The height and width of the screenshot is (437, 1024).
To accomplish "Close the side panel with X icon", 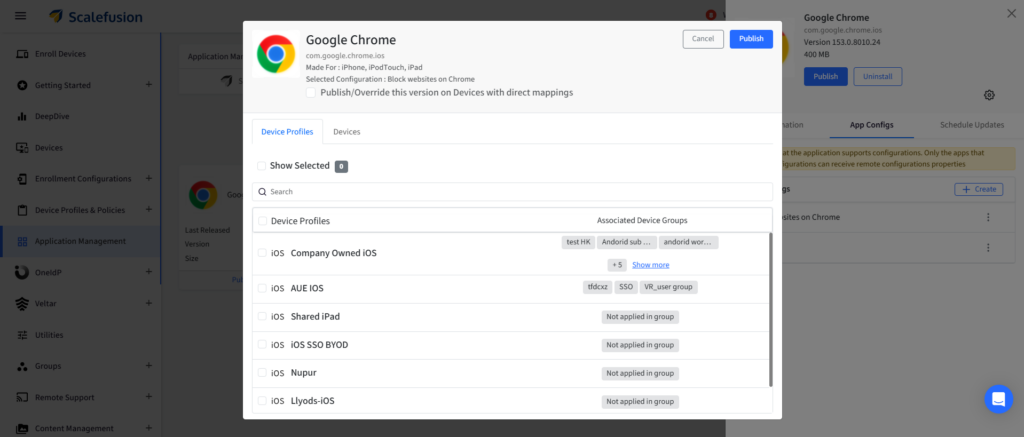I will pos(1011,14).
